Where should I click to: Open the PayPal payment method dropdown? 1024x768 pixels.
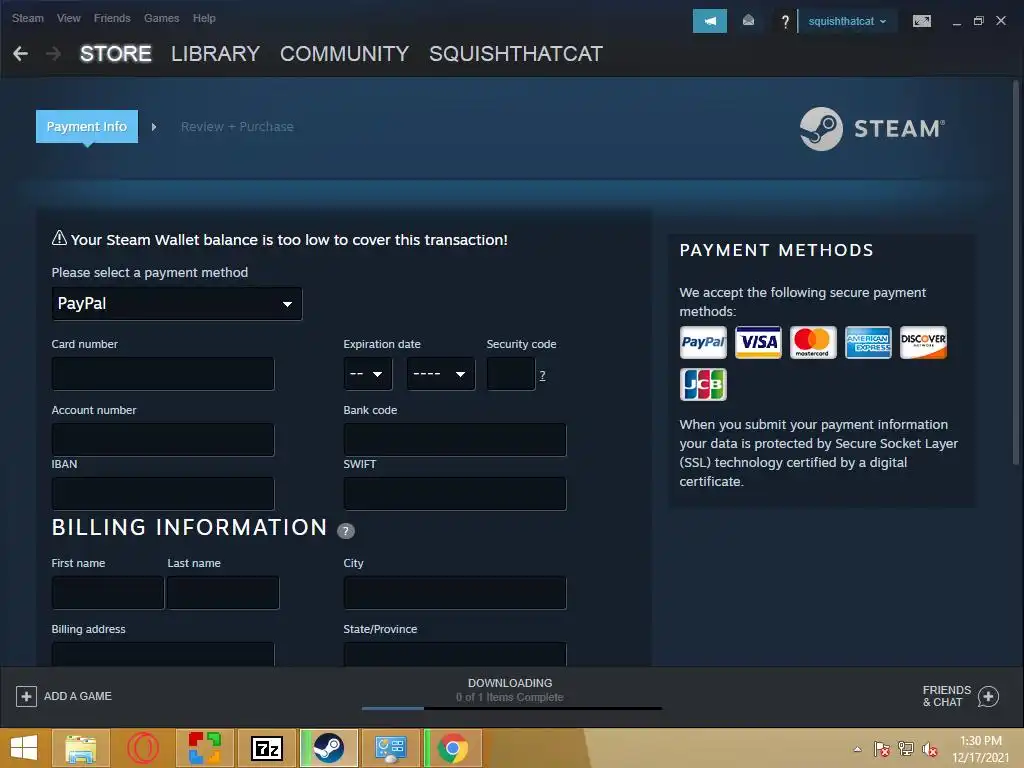(176, 304)
